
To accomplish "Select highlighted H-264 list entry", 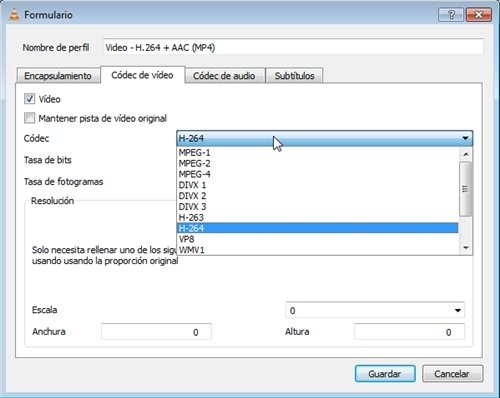I will pos(317,228).
